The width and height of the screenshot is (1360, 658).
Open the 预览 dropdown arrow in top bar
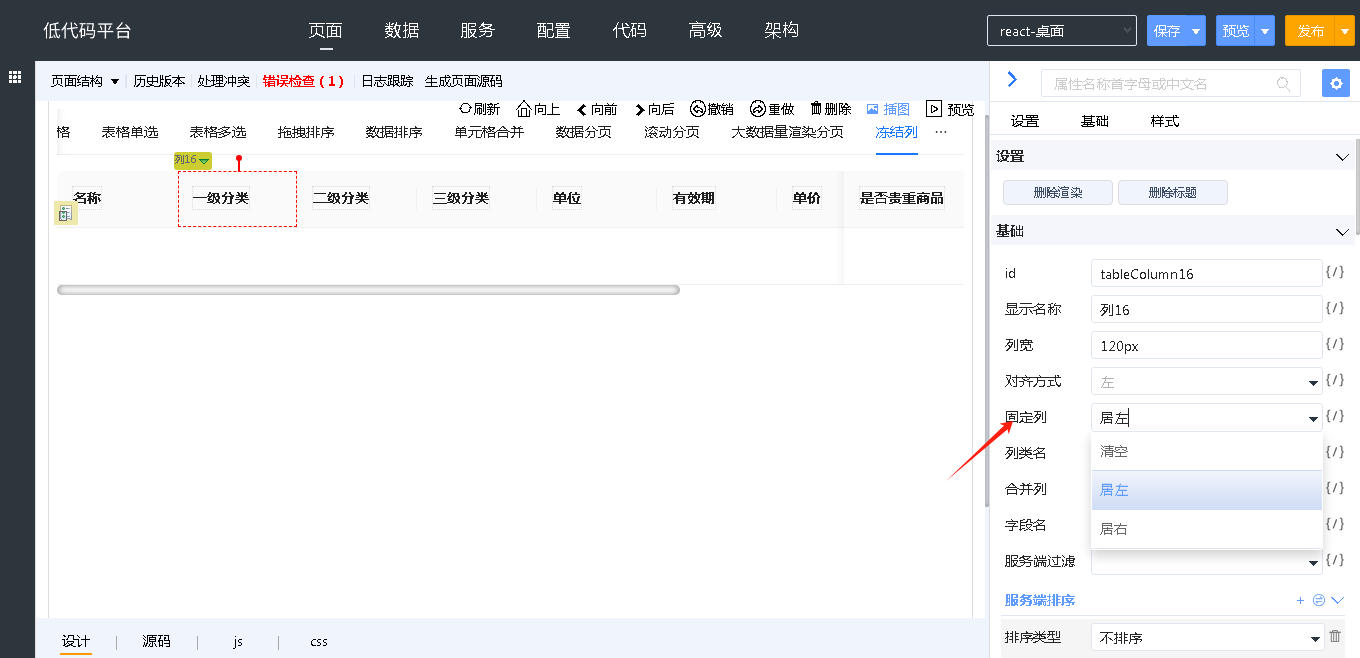click(x=1265, y=31)
